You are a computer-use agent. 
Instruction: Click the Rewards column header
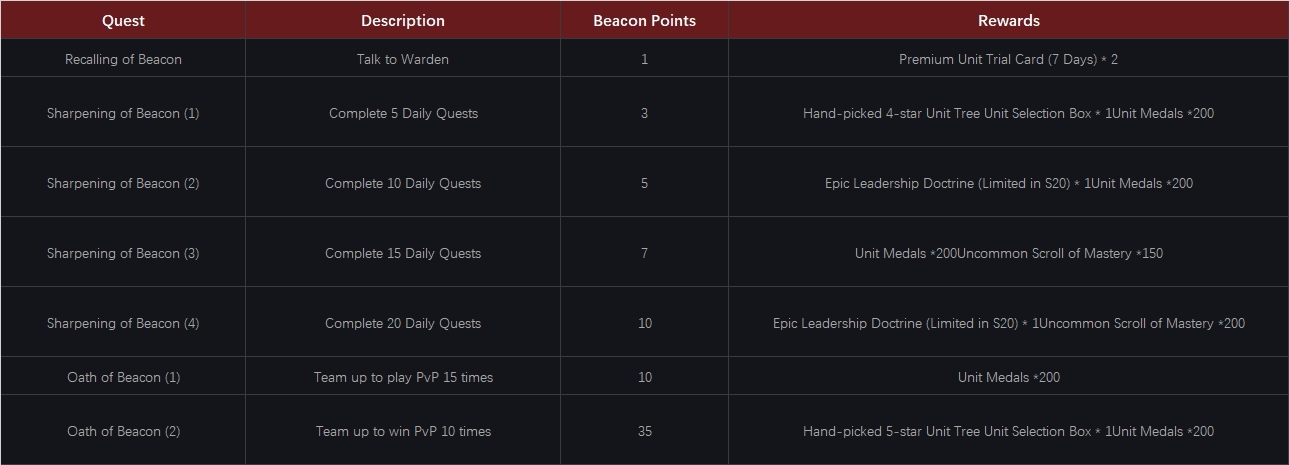[1008, 20]
